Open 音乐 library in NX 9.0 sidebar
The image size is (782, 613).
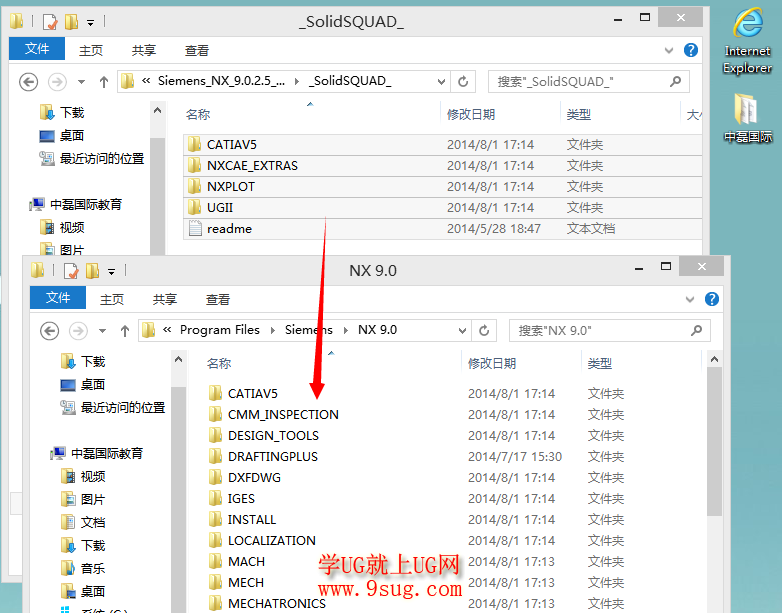[83, 568]
